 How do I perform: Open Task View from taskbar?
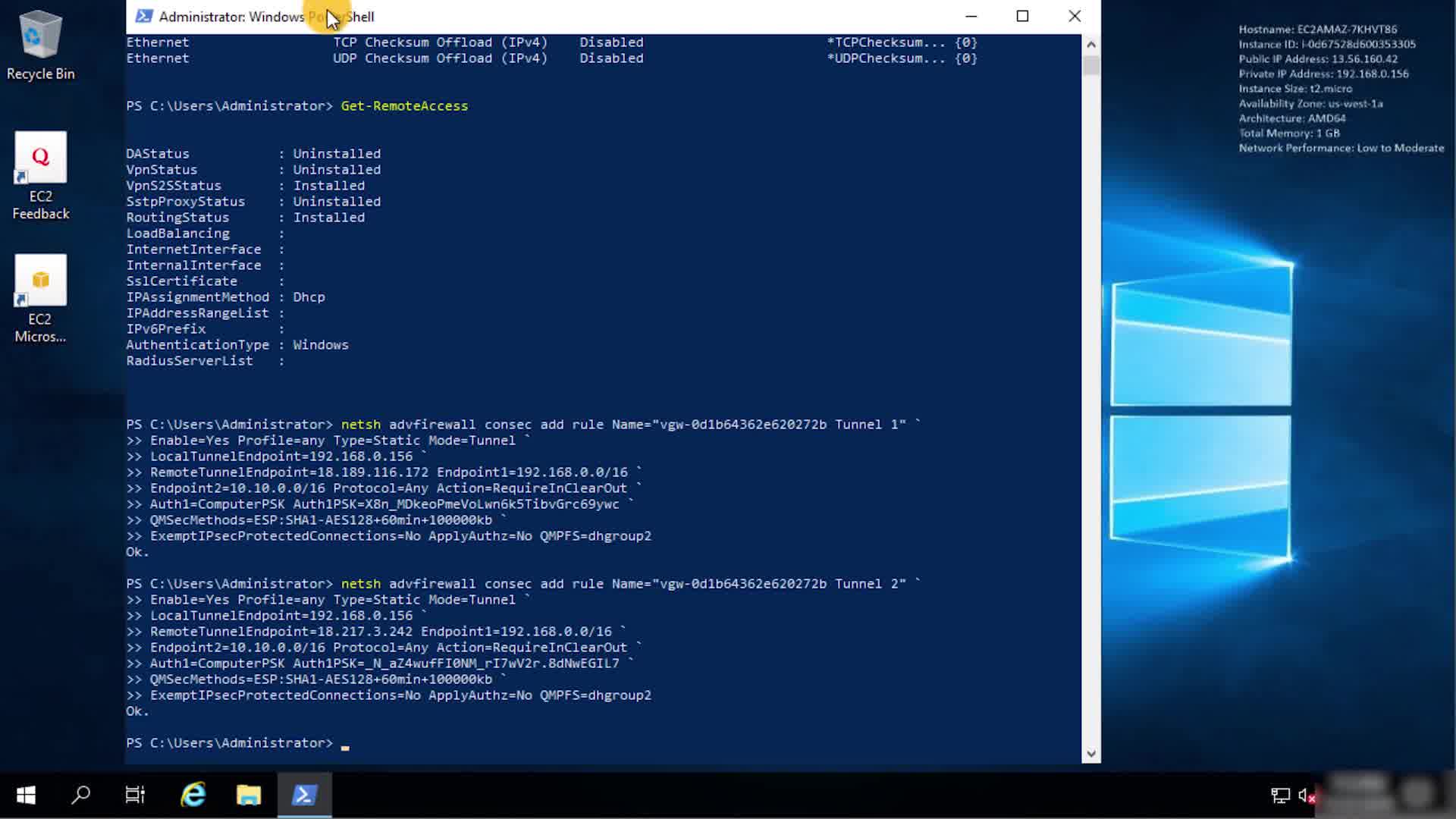tap(135, 795)
